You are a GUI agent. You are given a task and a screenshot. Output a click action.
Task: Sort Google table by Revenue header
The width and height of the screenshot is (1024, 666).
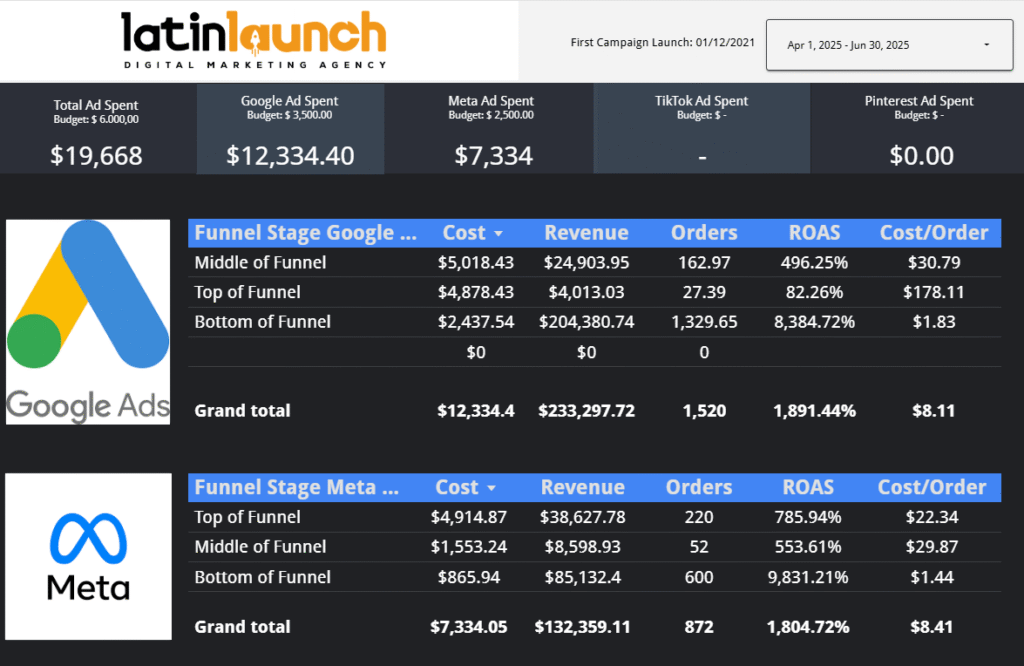point(586,233)
